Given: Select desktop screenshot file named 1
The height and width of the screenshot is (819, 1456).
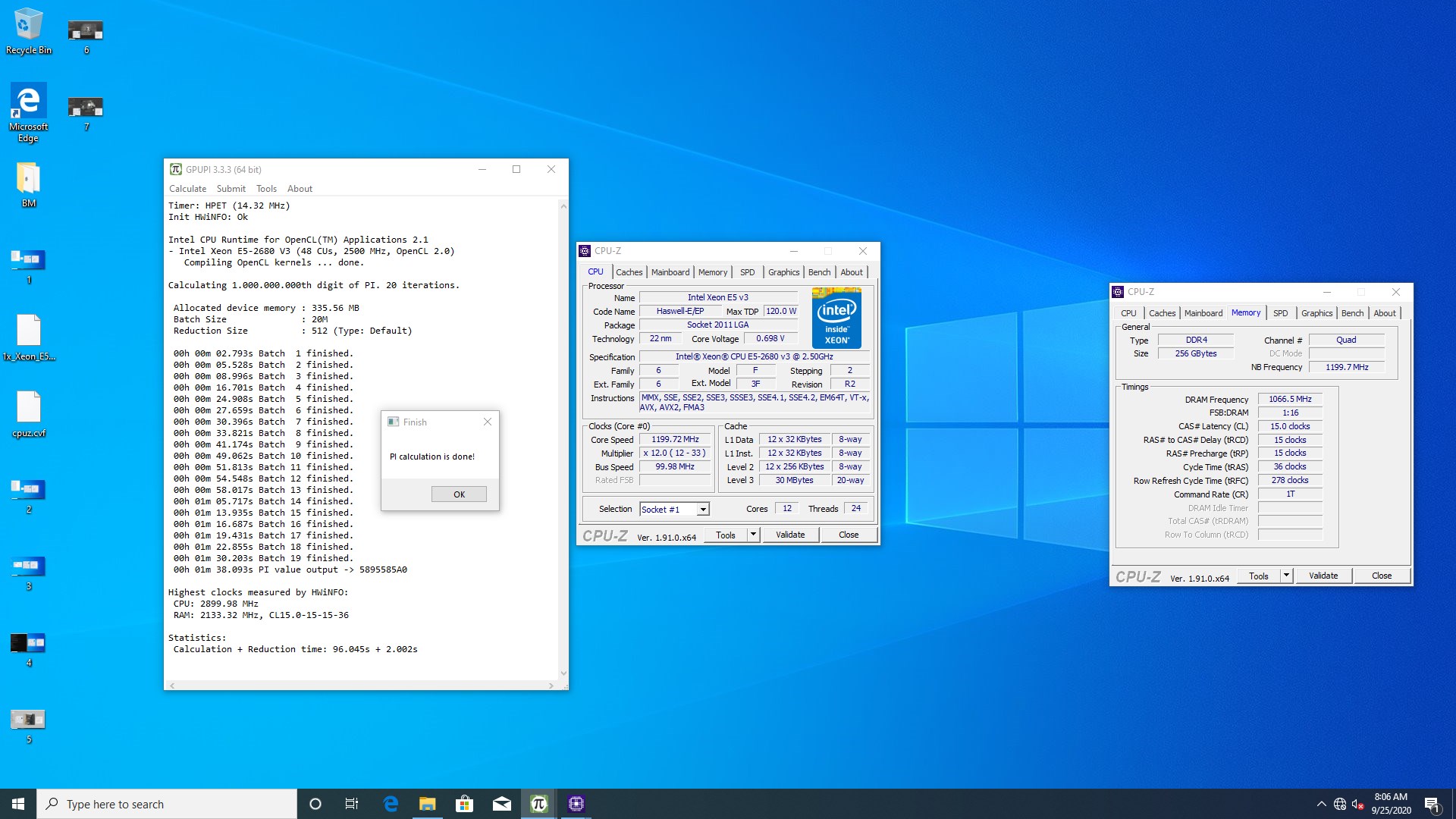Looking at the screenshot, I should pos(29,267).
